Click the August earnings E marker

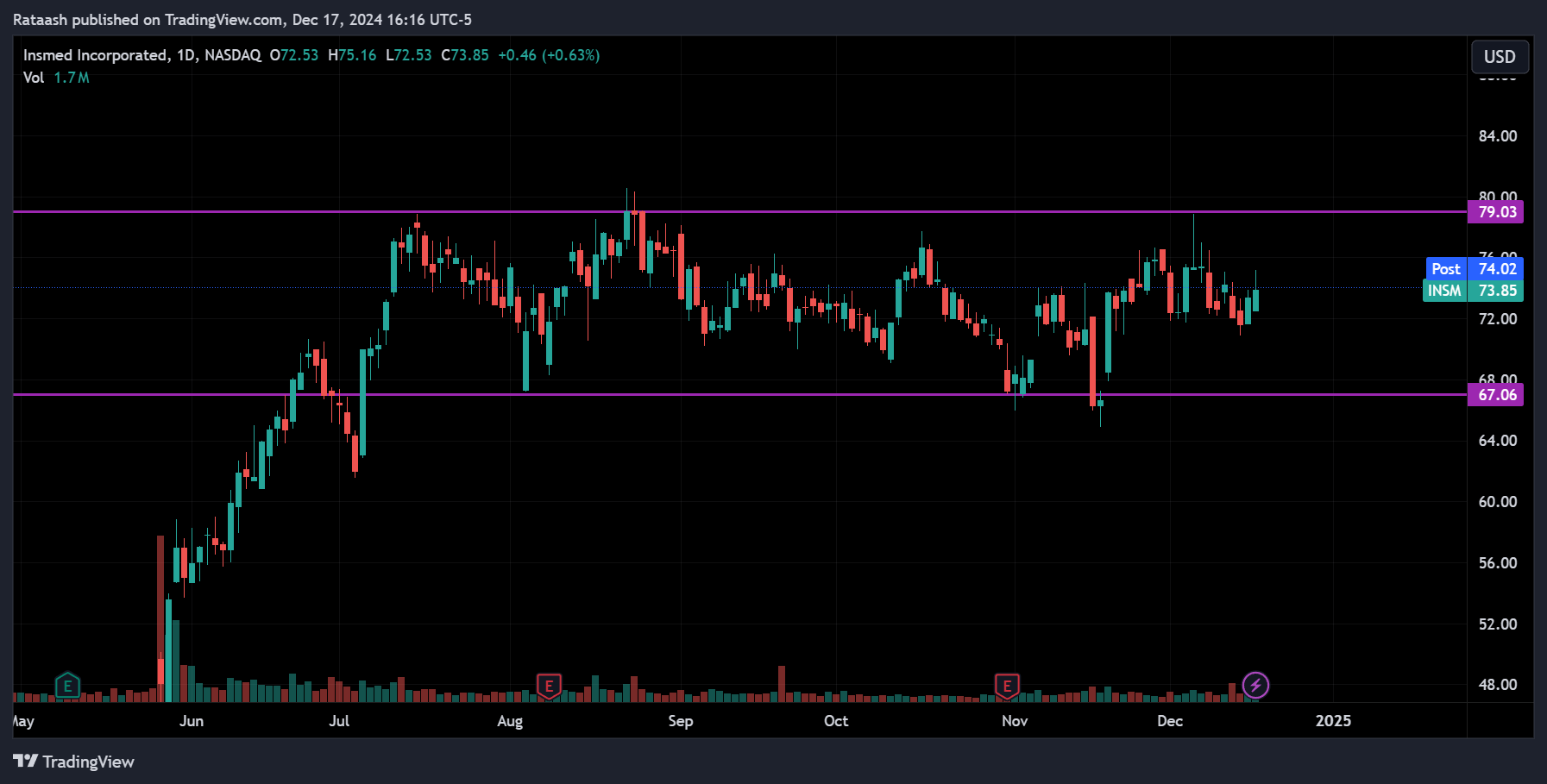tap(549, 687)
